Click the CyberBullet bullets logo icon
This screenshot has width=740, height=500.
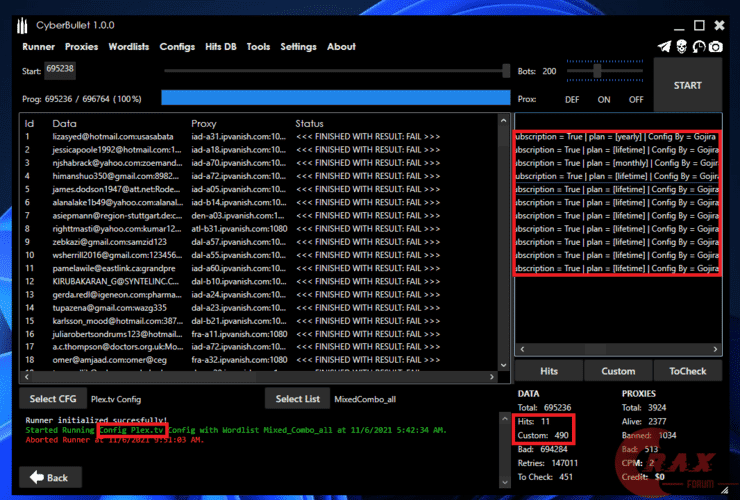(22, 25)
